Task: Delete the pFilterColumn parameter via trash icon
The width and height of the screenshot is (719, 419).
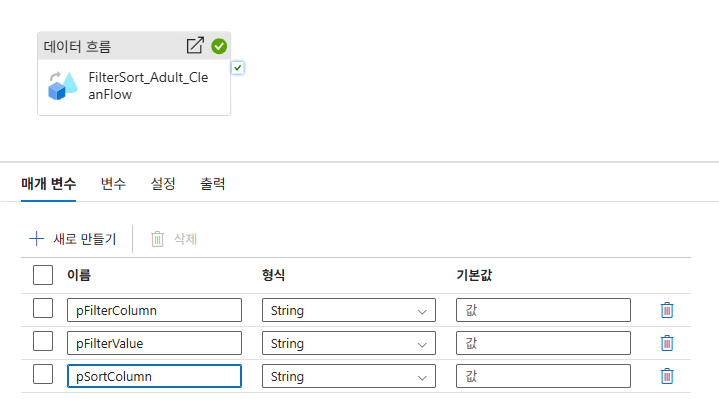Action: [667, 310]
